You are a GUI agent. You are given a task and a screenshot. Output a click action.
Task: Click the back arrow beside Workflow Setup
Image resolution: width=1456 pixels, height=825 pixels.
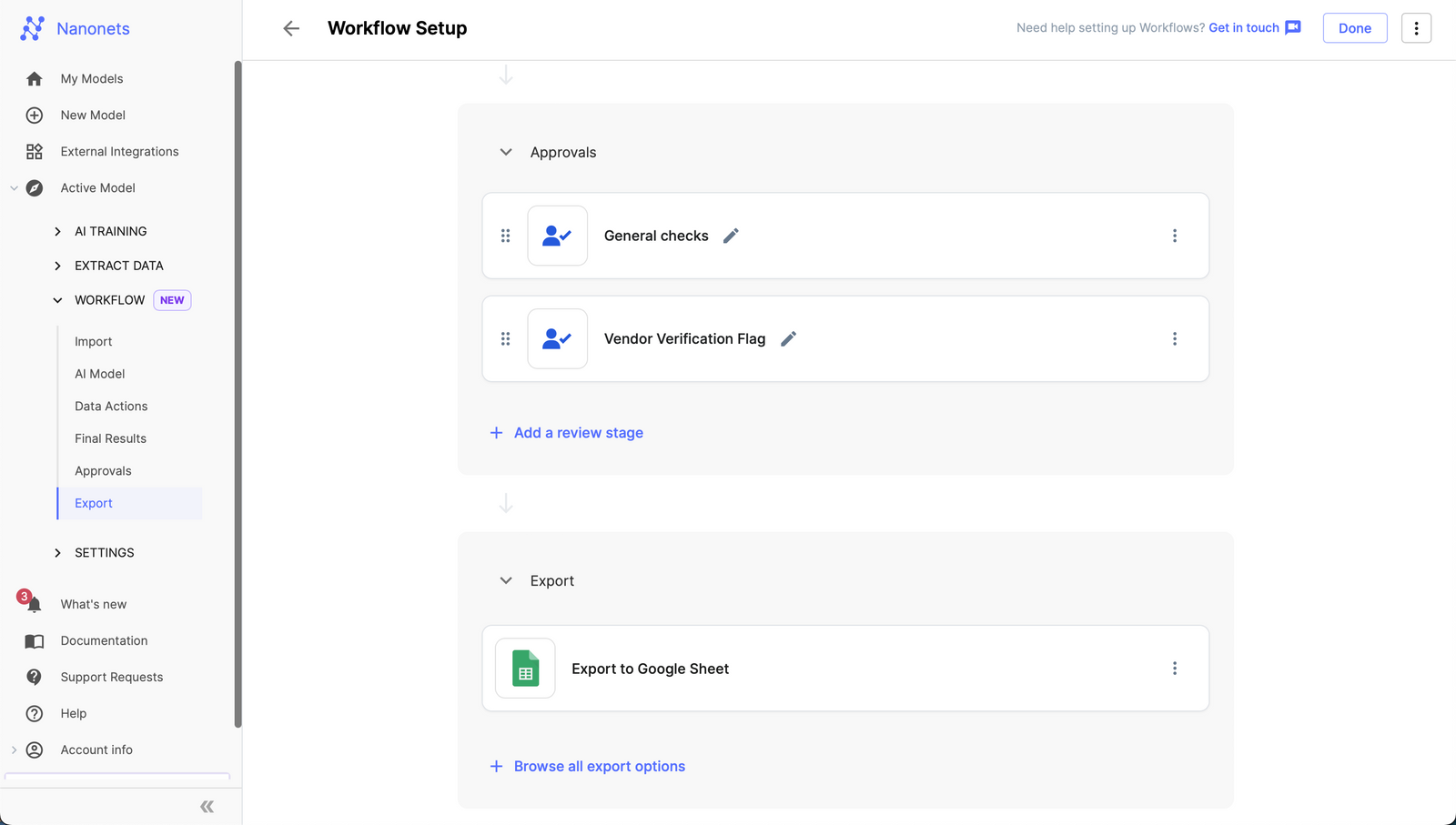(x=291, y=28)
